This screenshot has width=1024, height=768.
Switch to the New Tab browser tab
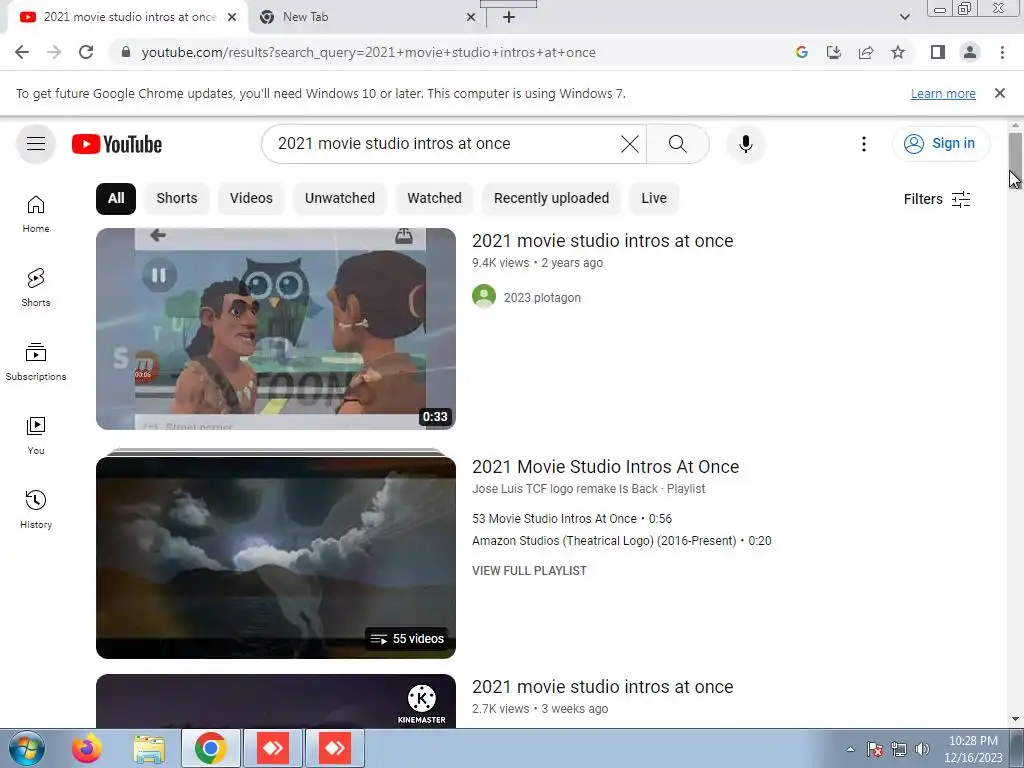369,17
